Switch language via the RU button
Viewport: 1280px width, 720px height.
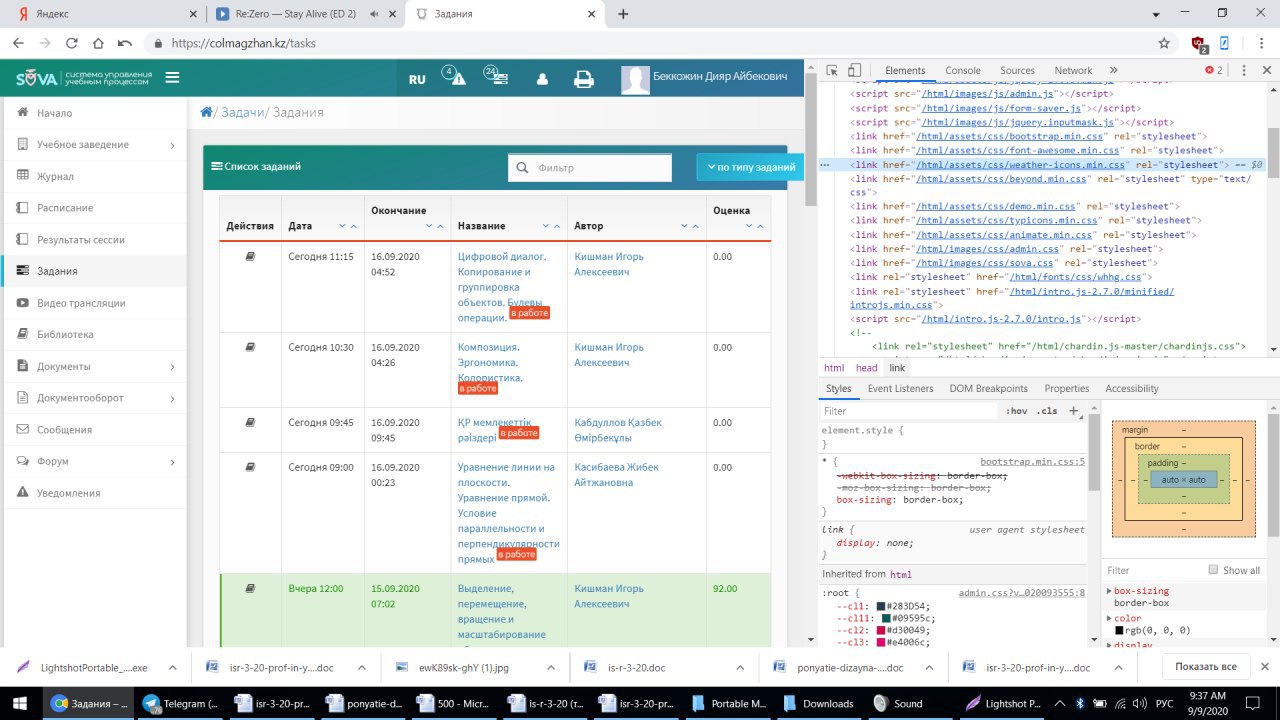(x=417, y=79)
